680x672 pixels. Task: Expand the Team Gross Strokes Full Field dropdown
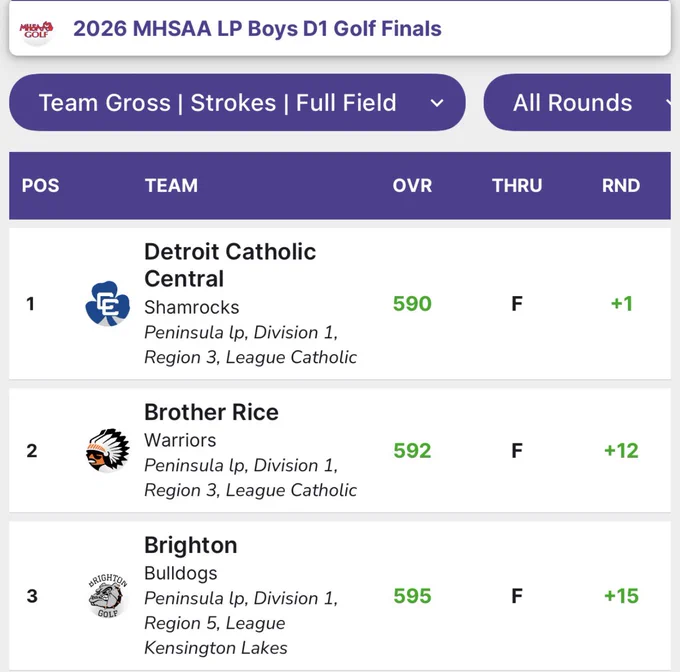point(237,102)
